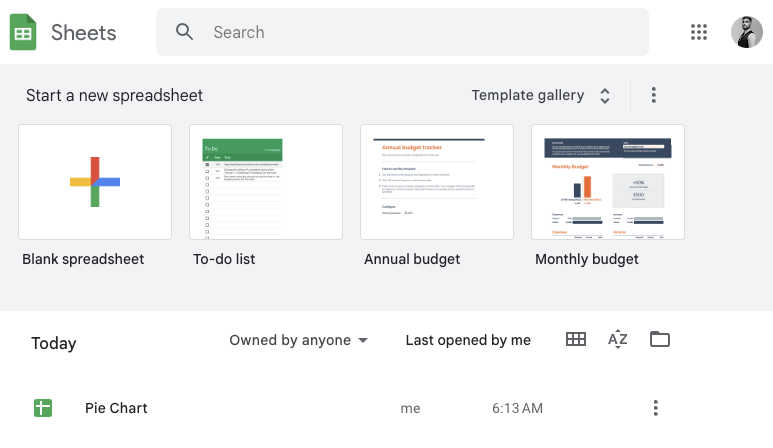Open the Annual budget template thumbnail
The height and width of the screenshot is (448, 773).
437,182
